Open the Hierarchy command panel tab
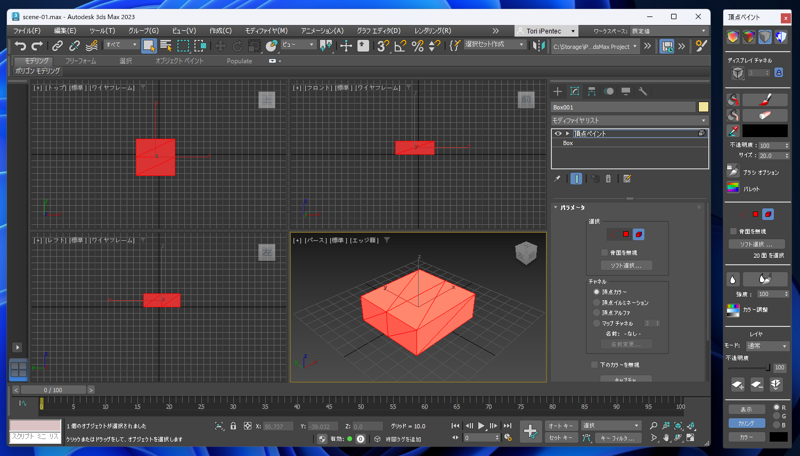Screen dimensions: 800x456 [591, 91]
